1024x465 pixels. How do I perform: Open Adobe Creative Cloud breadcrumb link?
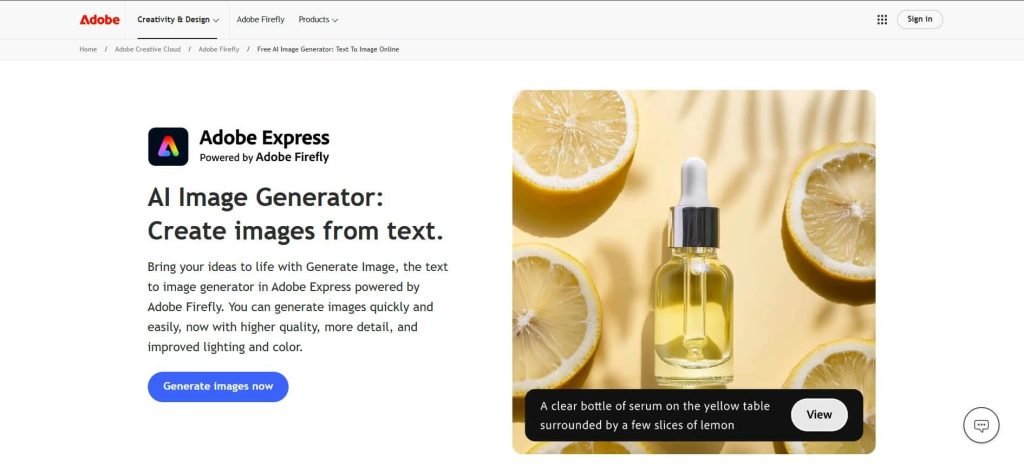[148, 50]
